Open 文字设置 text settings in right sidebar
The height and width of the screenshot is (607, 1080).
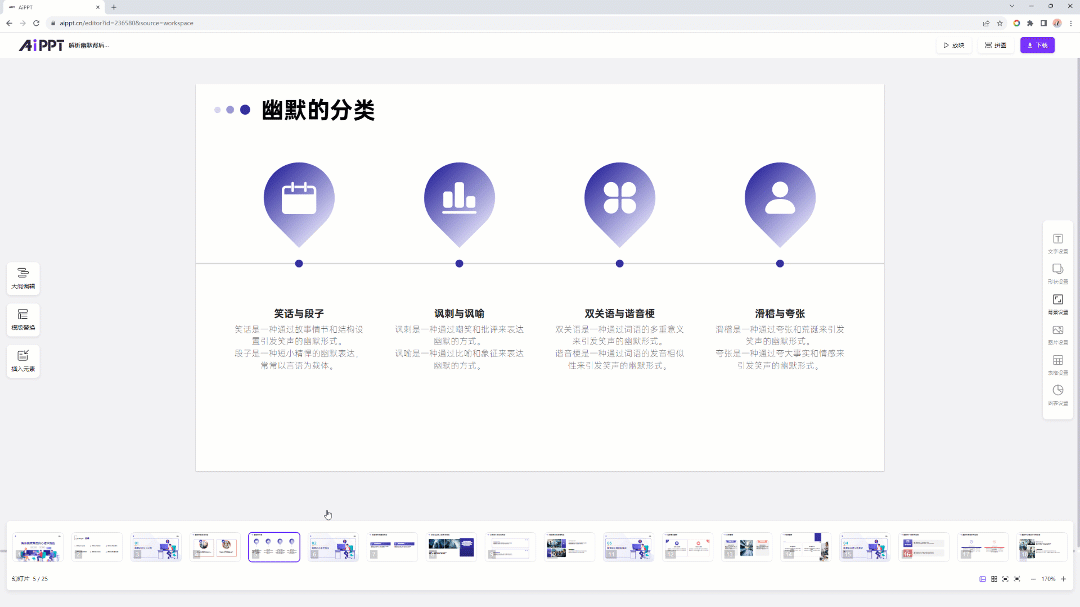(1058, 238)
